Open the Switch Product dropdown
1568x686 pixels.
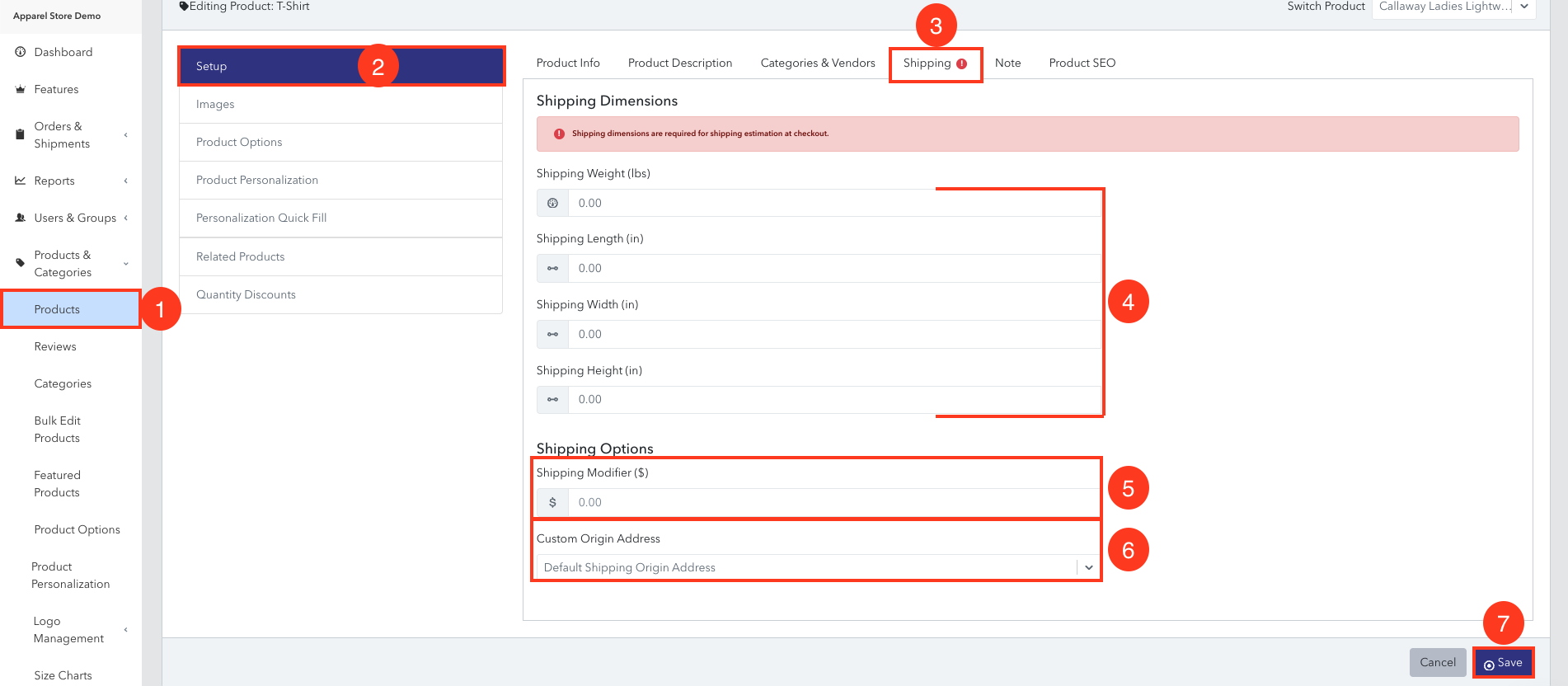1453,7
